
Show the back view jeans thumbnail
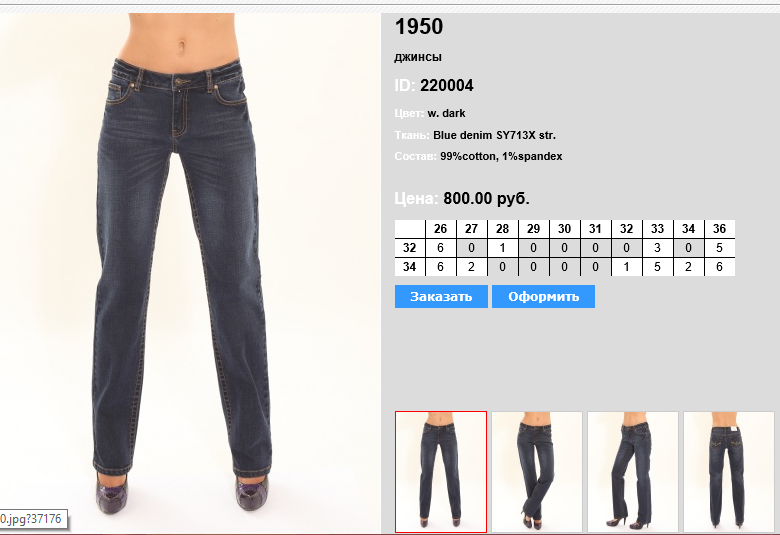coord(729,472)
